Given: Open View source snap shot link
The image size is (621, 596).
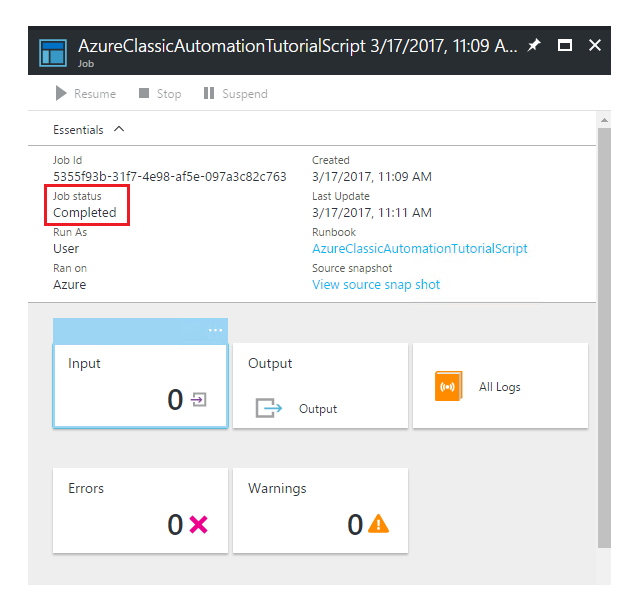Looking at the screenshot, I should (376, 284).
